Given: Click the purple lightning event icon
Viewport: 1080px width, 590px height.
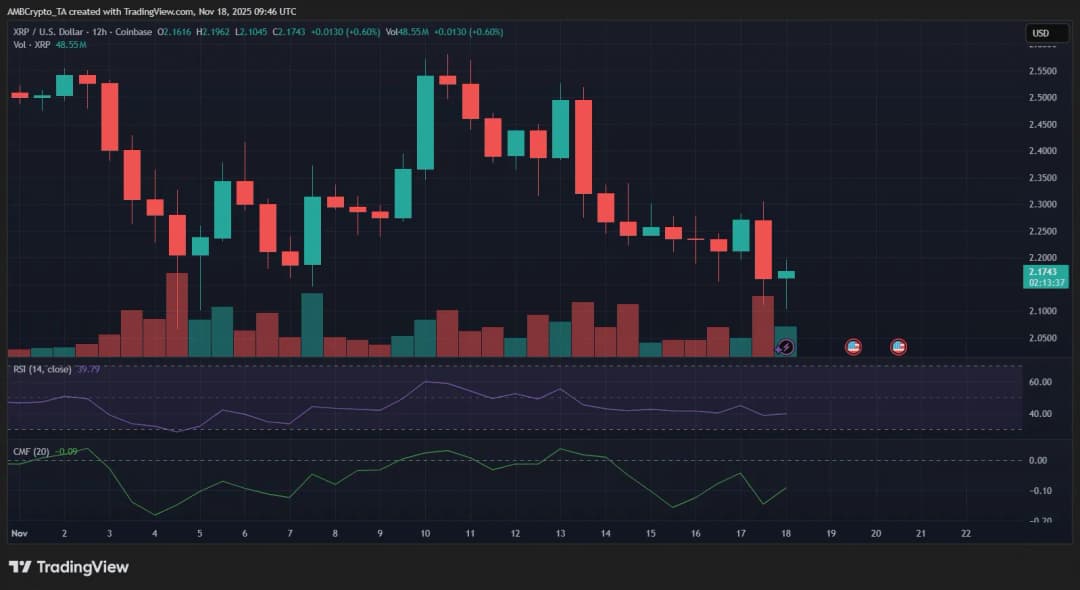Looking at the screenshot, I should pyautogui.click(x=785, y=347).
